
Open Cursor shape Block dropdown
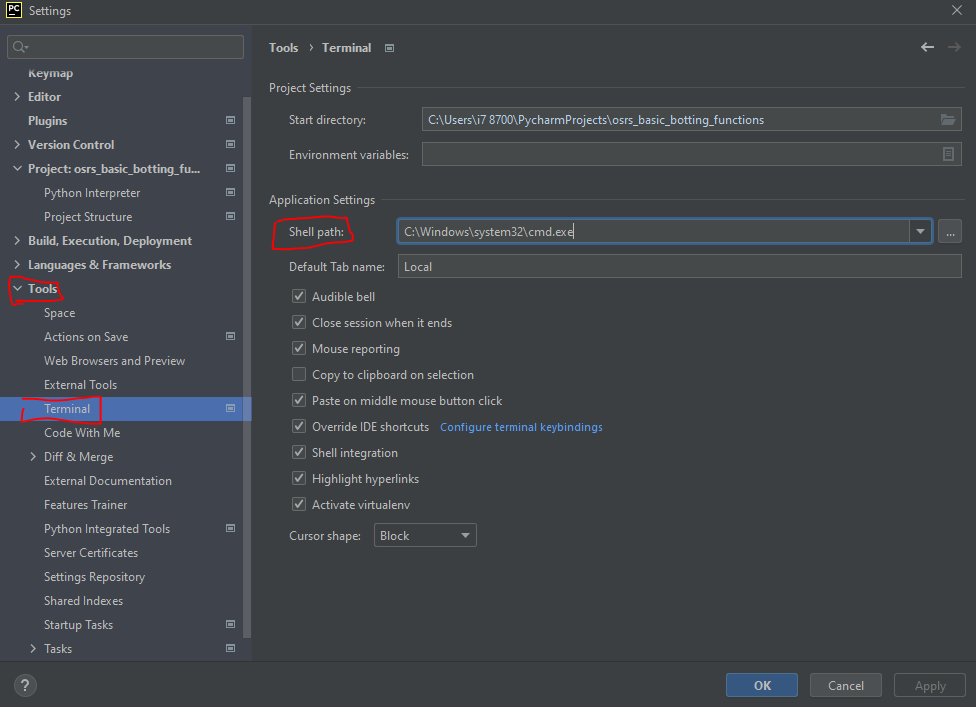point(425,535)
